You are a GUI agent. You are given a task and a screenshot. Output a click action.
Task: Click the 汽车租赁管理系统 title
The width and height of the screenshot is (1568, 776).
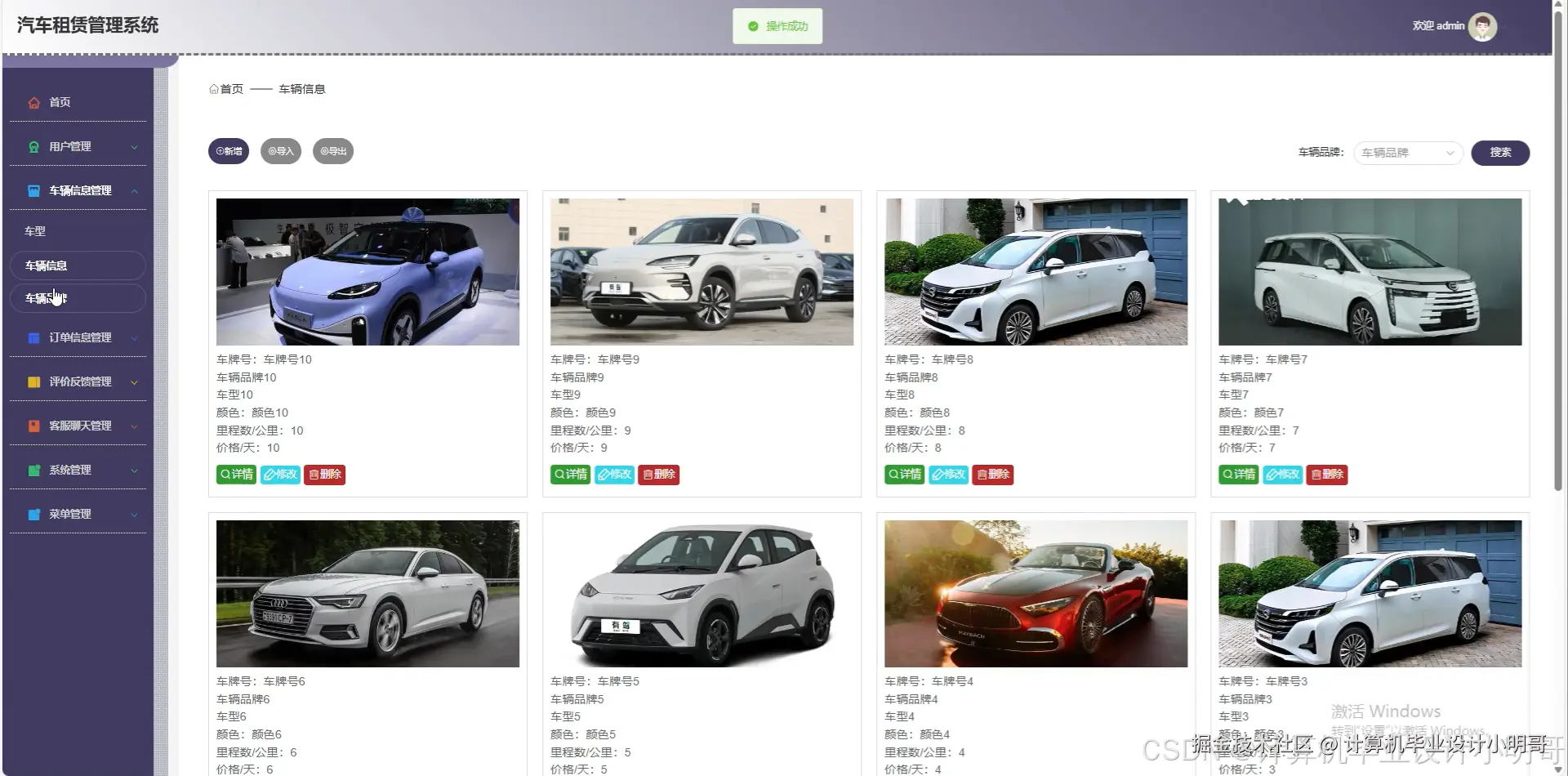point(88,25)
